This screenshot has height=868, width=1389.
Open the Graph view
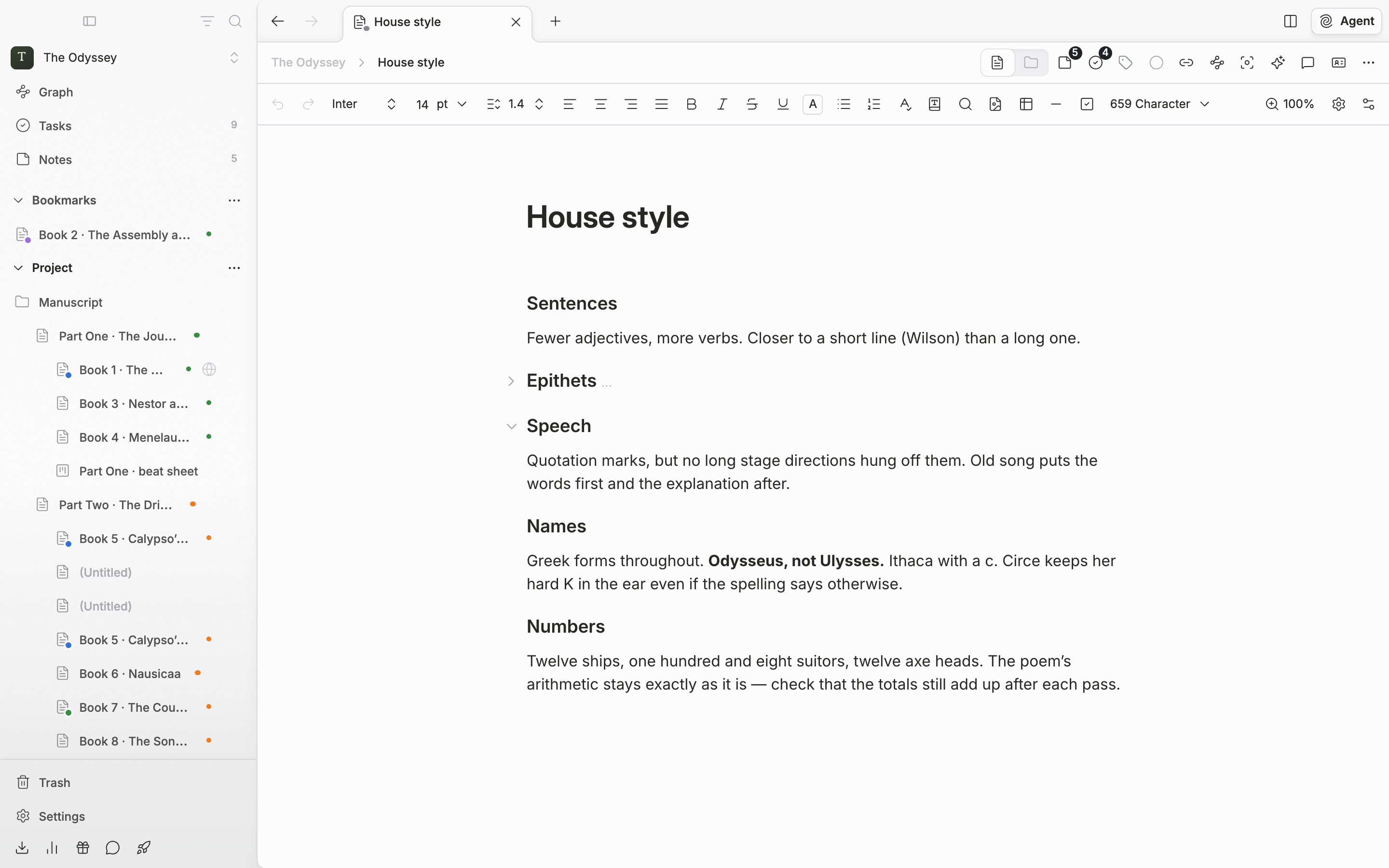55,92
